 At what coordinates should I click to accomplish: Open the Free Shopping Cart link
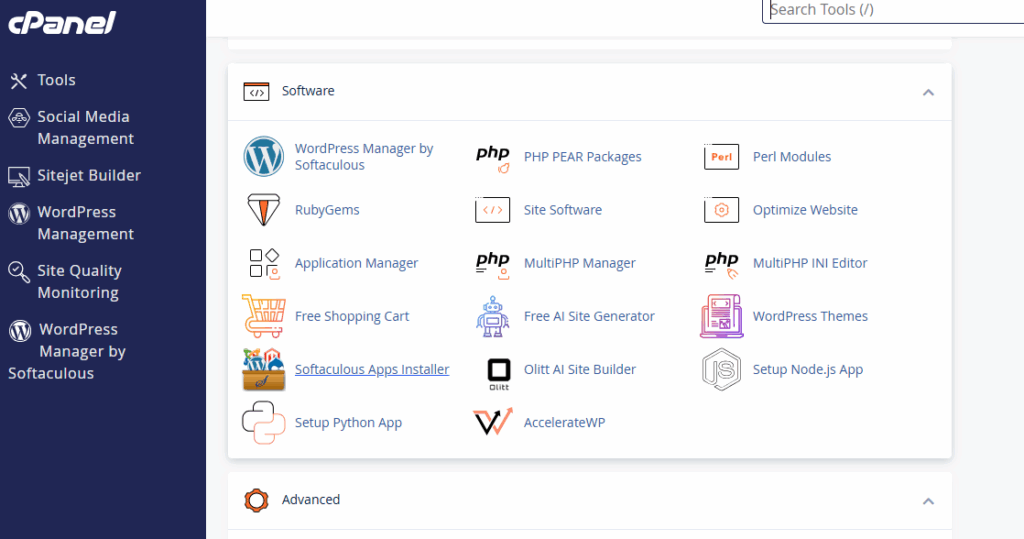(352, 316)
